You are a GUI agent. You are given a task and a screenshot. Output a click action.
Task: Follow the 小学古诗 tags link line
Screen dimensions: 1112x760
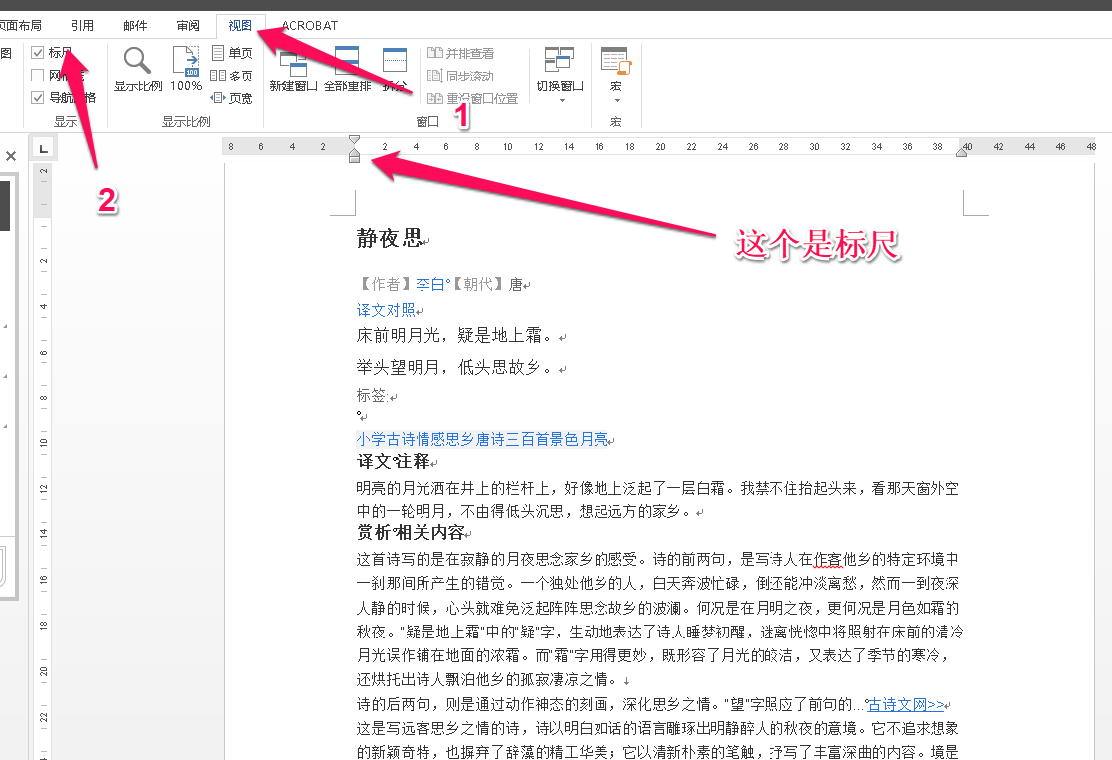482,440
